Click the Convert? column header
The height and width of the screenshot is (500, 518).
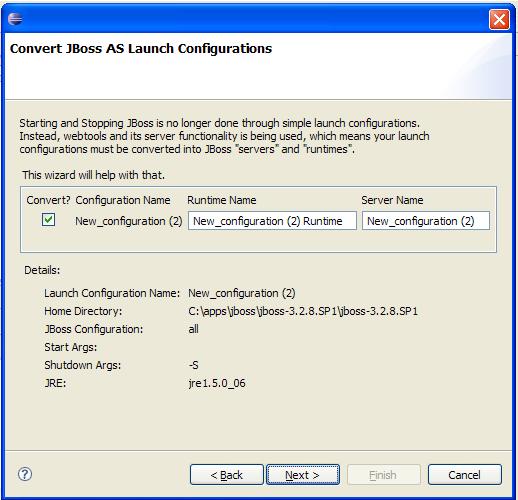[48, 200]
